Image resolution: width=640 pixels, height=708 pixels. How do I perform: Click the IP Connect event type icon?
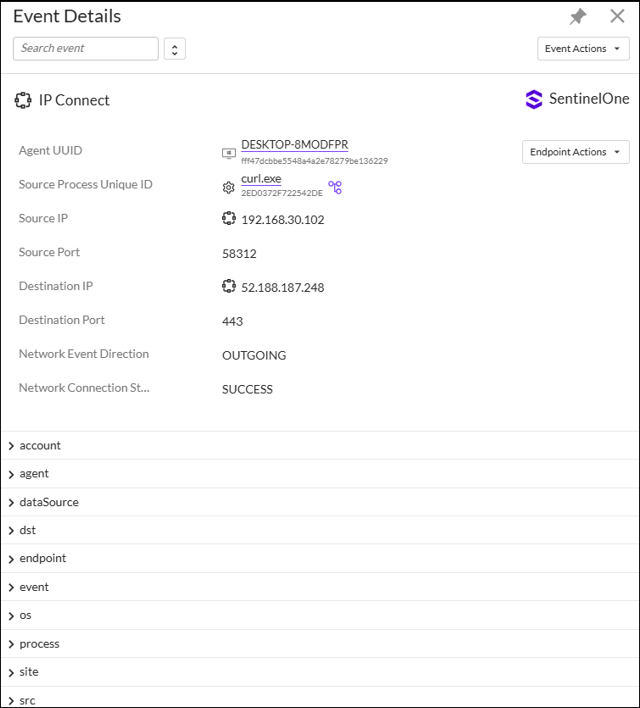[x=23, y=100]
